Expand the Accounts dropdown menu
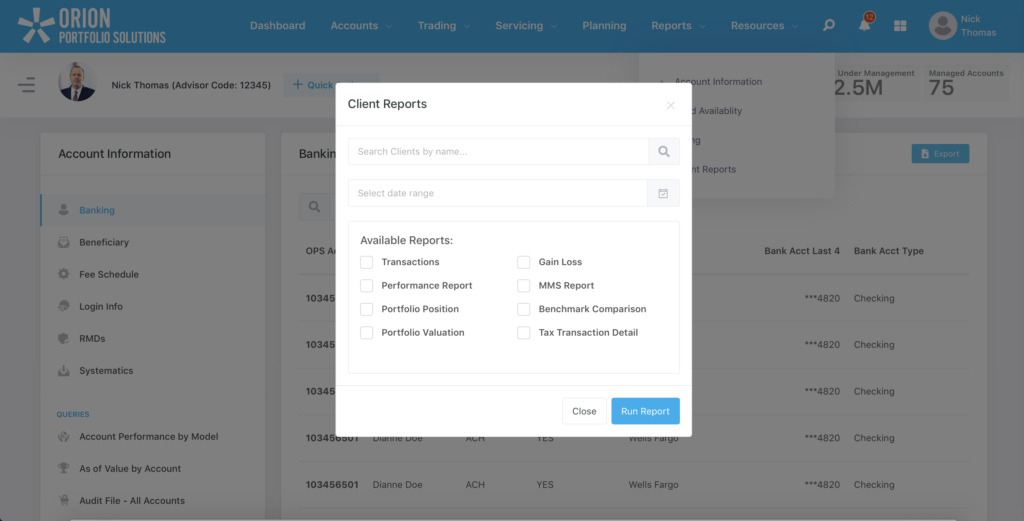 coord(361,26)
